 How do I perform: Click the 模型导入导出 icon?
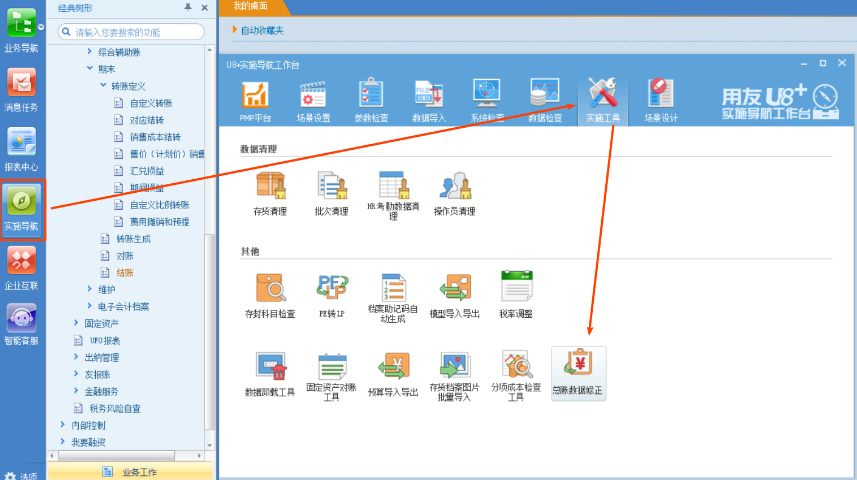tap(455, 294)
